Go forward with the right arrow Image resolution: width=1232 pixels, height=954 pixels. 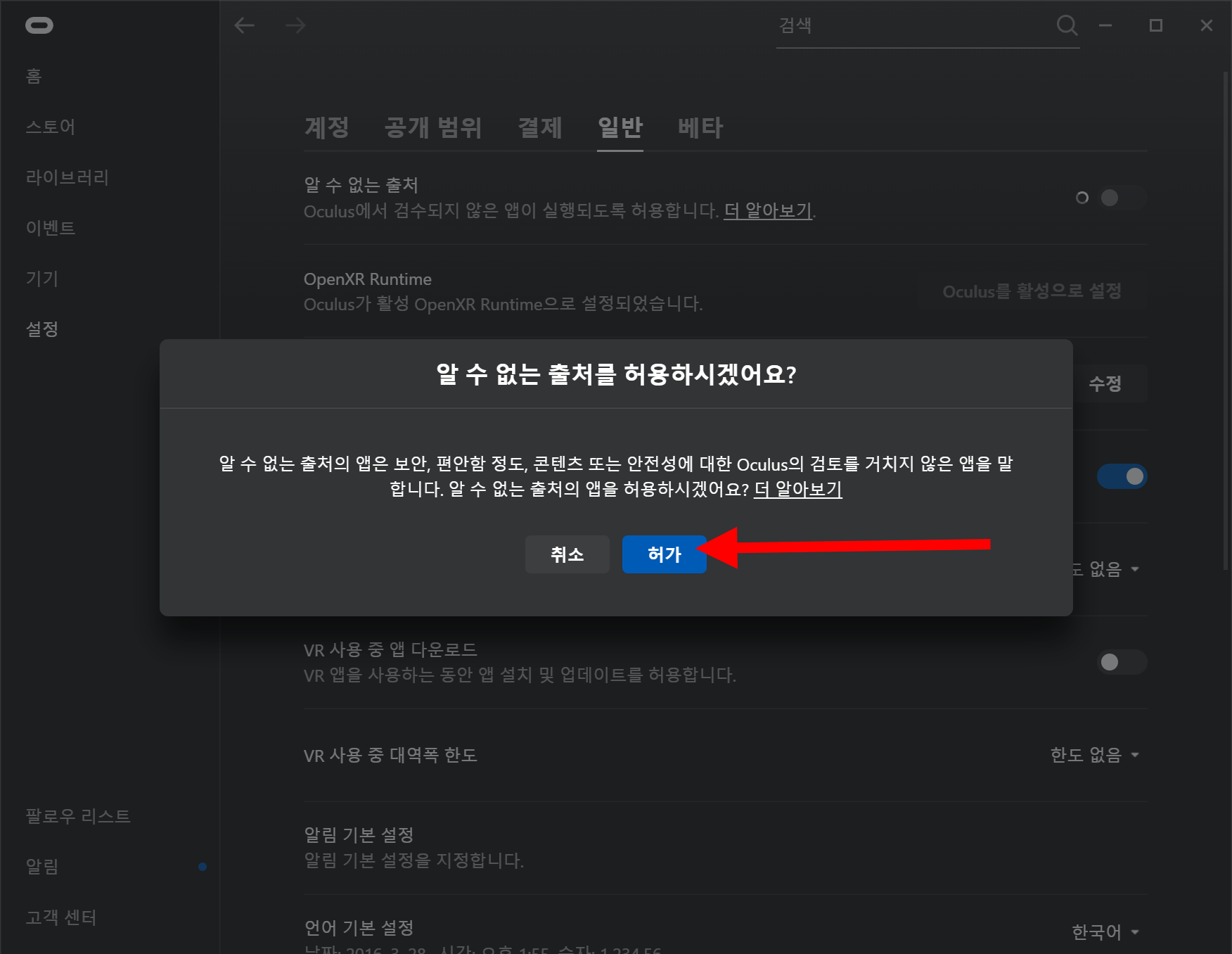(295, 25)
